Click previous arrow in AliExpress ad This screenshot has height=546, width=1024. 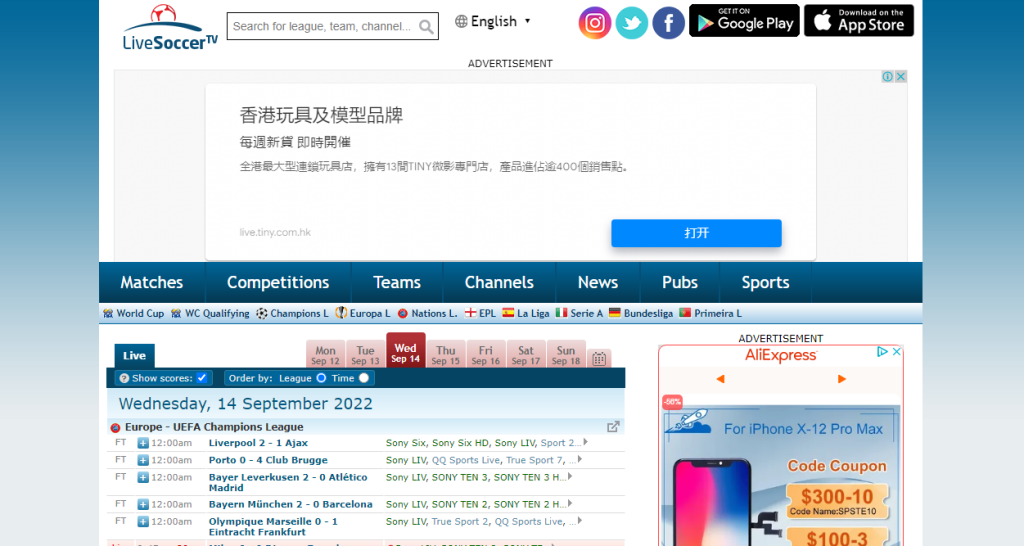point(720,379)
